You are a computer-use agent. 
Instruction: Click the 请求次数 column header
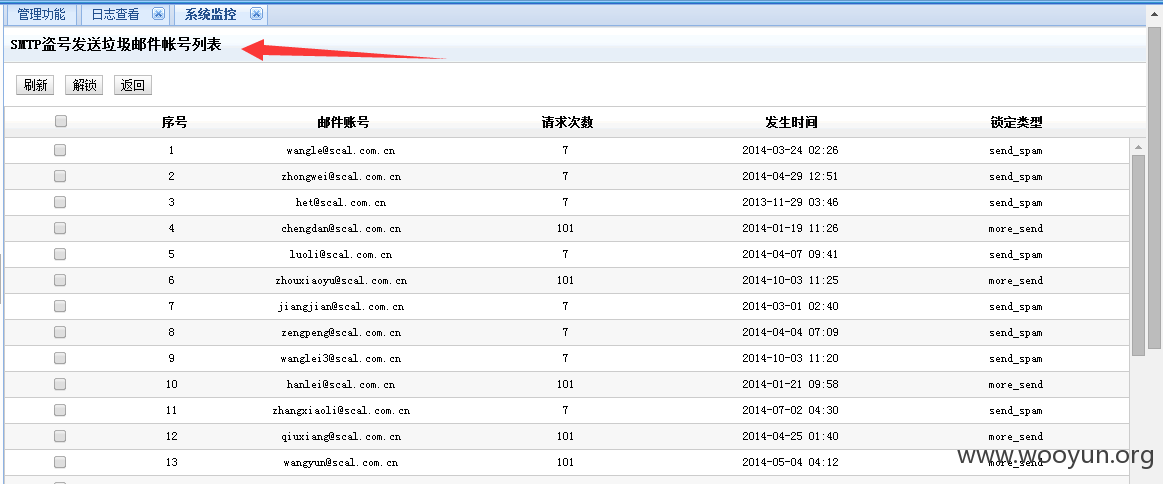point(567,122)
